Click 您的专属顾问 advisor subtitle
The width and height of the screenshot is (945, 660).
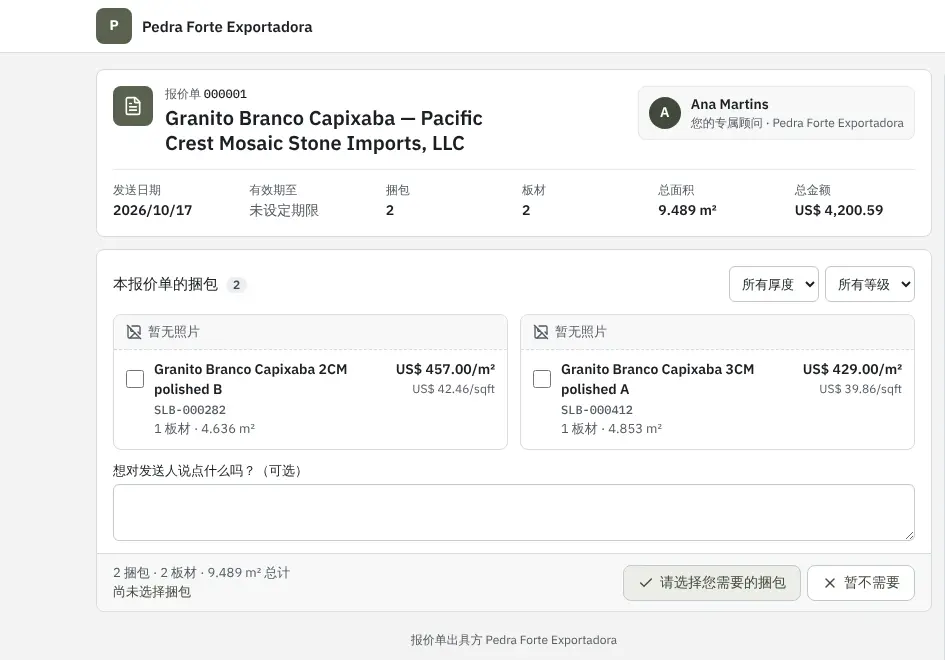[797, 123]
